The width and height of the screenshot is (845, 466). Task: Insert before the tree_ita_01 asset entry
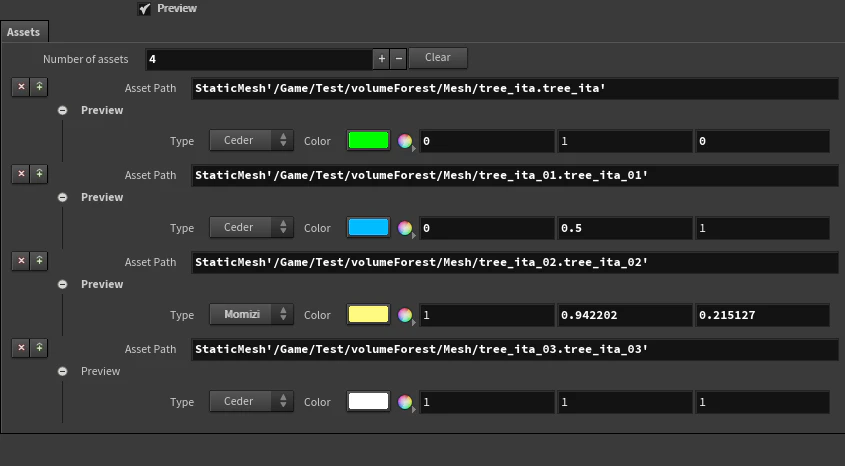pyautogui.click(x=39, y=174)
